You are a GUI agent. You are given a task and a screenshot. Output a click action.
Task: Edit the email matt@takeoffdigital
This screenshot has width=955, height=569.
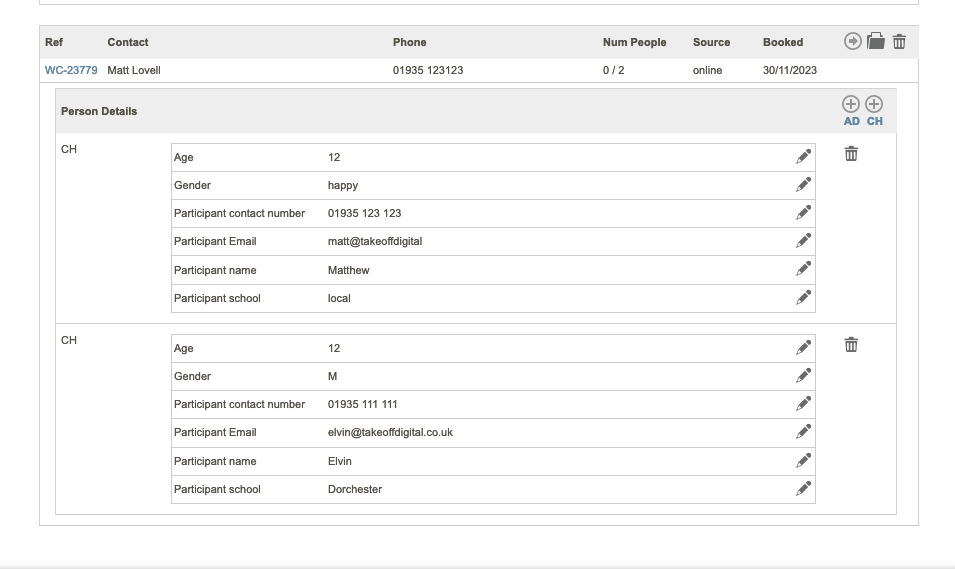(x=803, y=241)
